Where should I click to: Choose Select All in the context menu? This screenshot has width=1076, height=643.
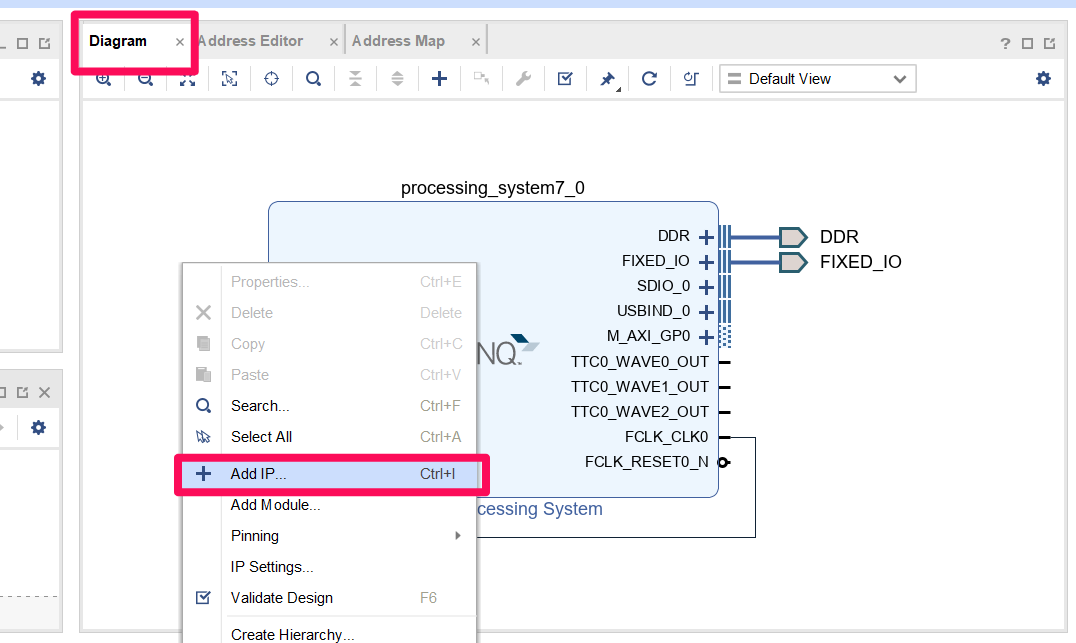coord(330,436)
